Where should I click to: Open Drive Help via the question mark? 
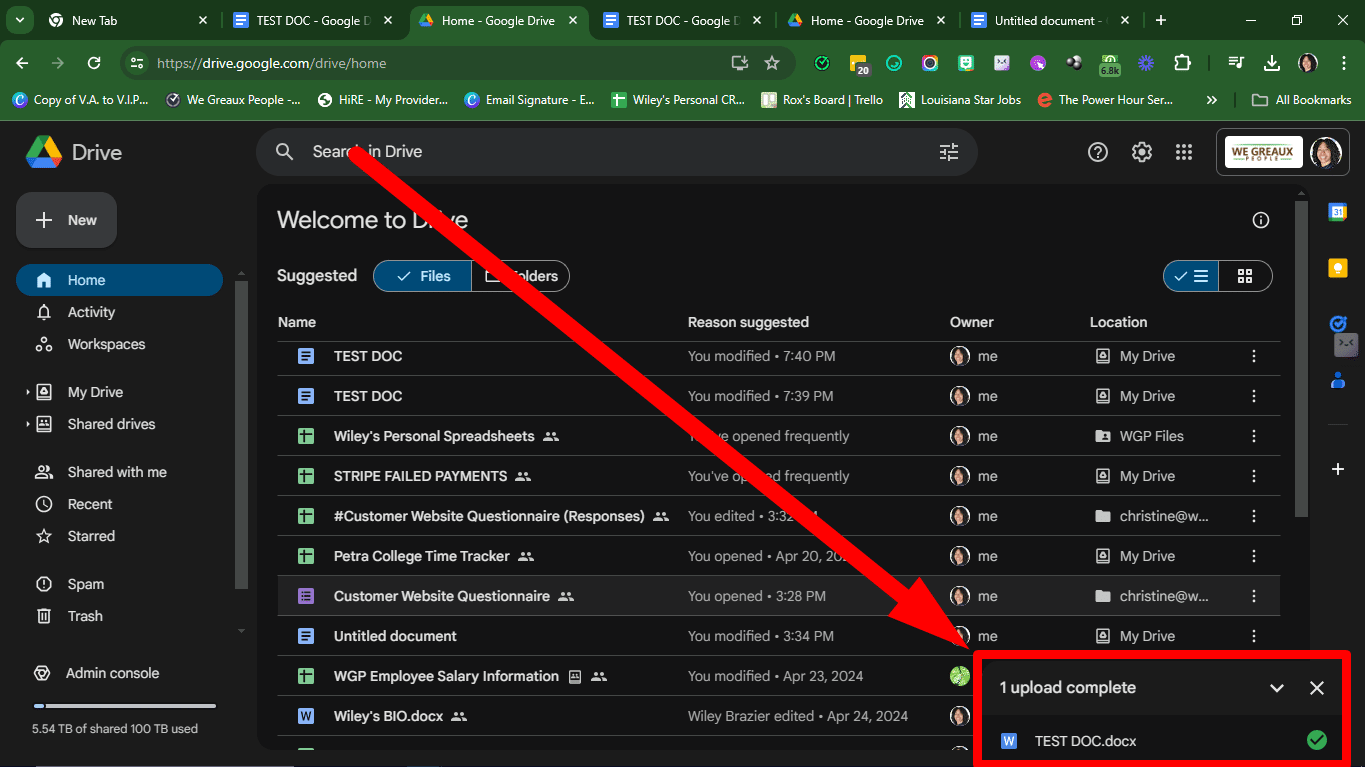(x=1097, y=152)
